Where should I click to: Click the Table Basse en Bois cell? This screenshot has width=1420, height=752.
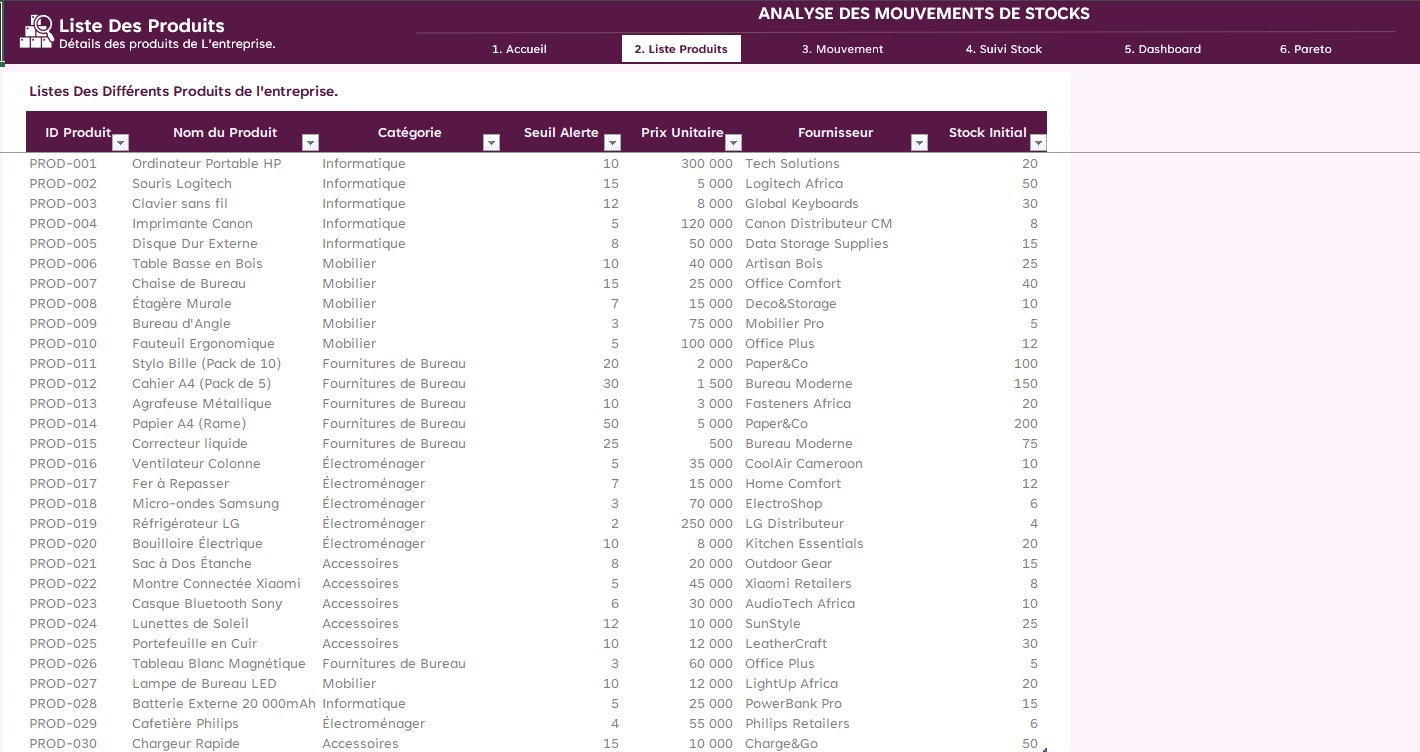(223, 263)
